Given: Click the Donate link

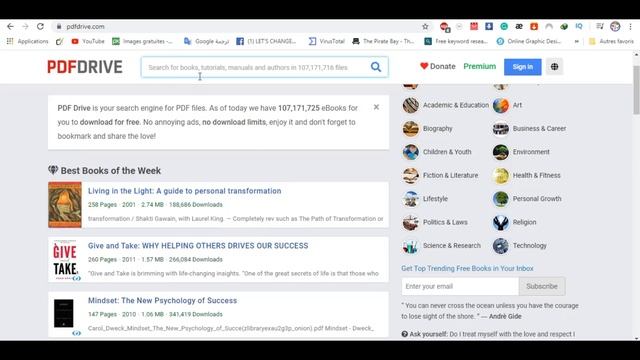Looking at the screenshot, I should (x=438, y=66).
